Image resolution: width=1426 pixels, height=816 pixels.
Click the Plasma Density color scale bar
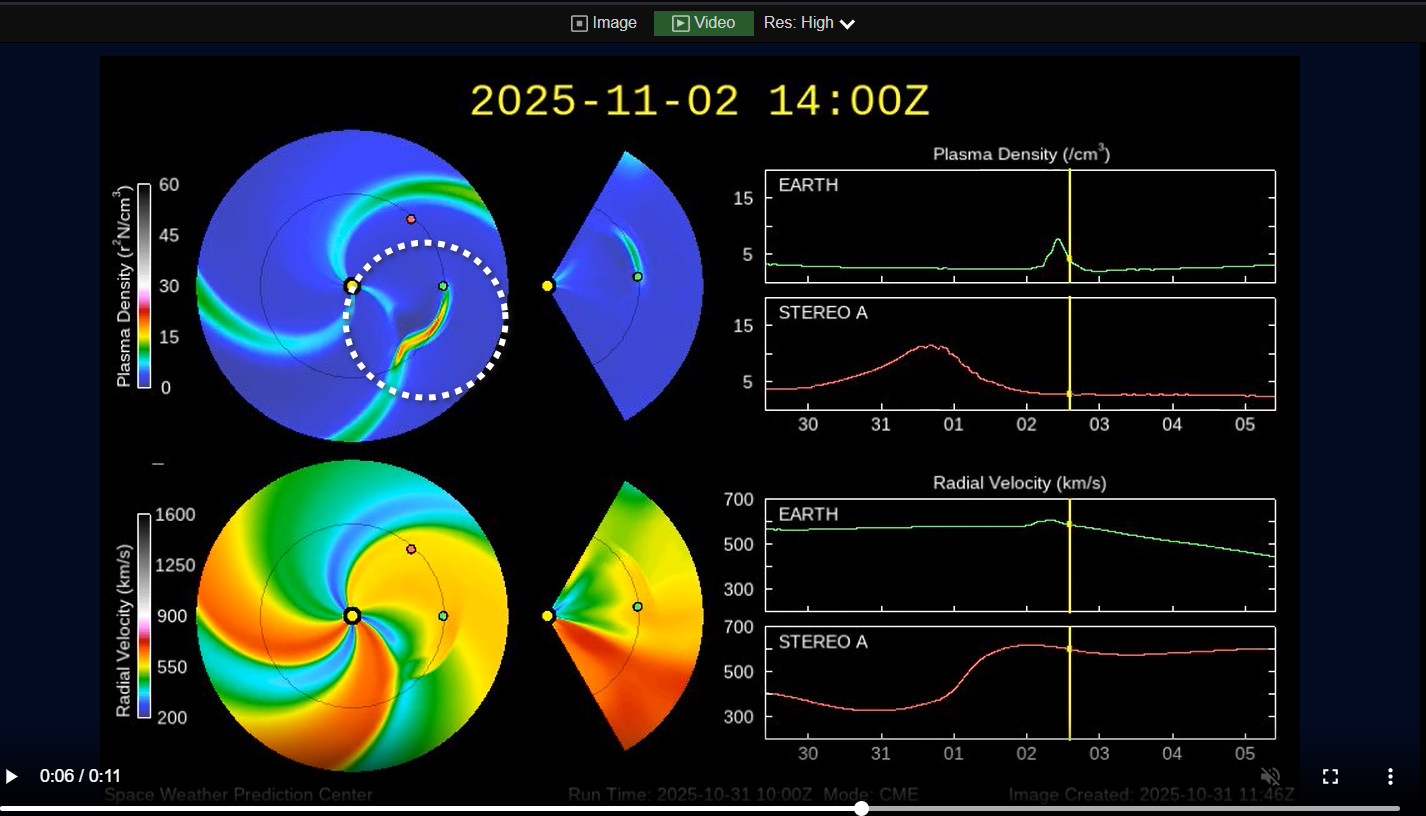click(144, 285)
